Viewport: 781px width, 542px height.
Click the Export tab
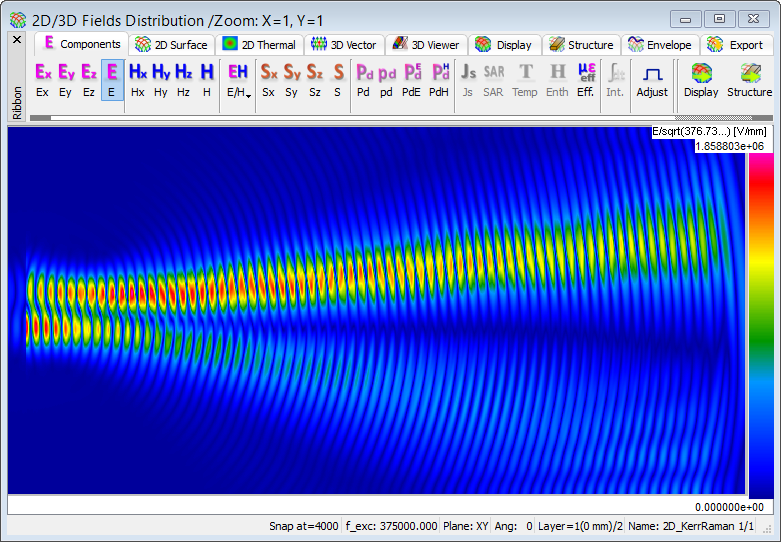735,45
